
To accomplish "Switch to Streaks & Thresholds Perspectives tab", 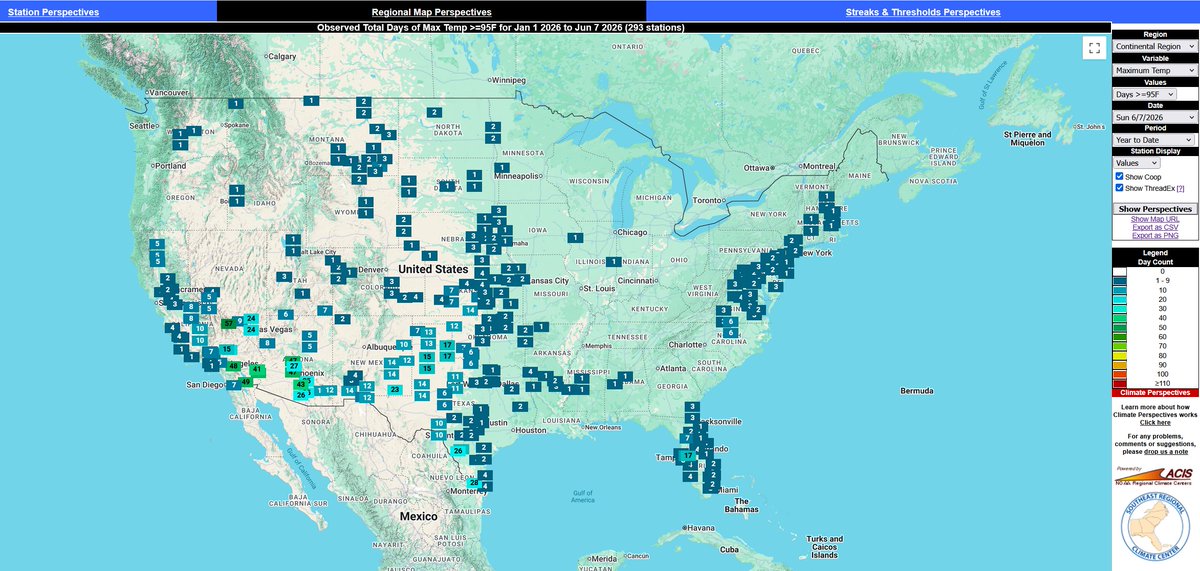I will tap(923, 12).
